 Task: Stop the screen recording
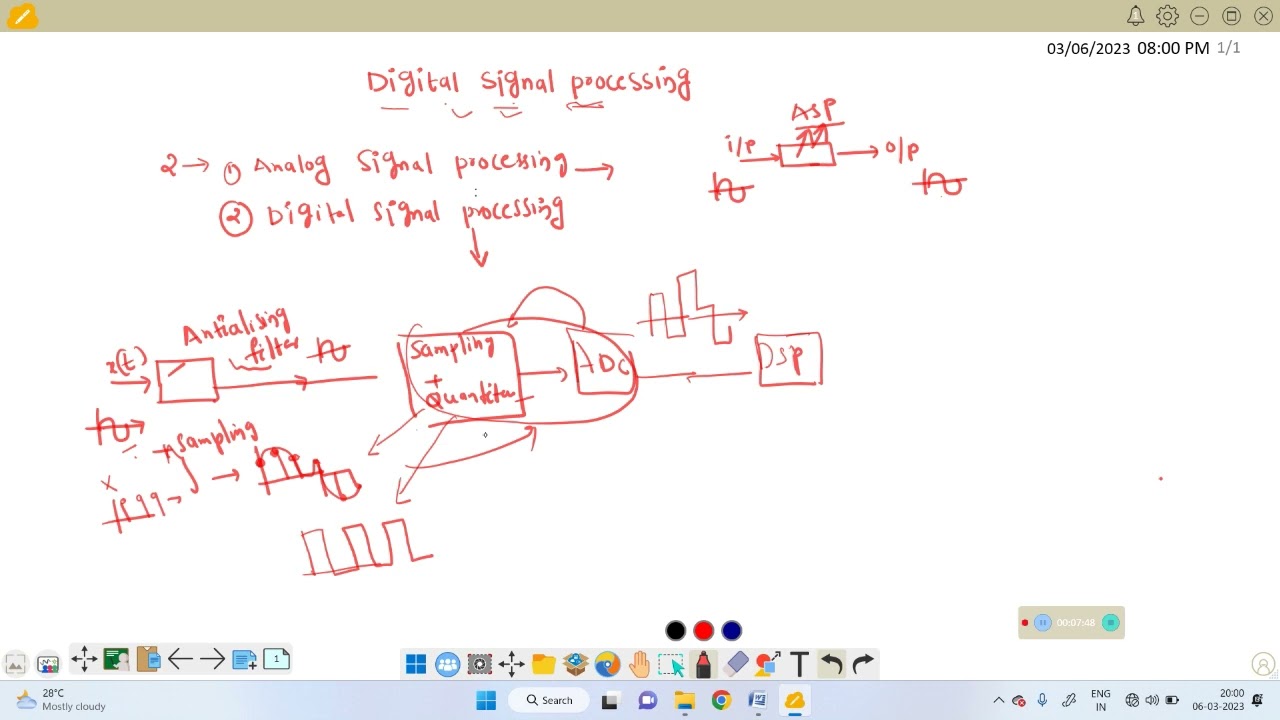[1110, 622]
